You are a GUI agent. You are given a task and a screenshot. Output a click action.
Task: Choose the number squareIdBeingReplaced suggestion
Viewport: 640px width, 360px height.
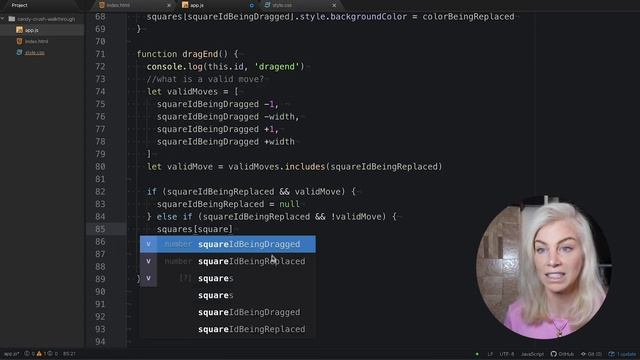pyautogui.click(x=228, y=261)
